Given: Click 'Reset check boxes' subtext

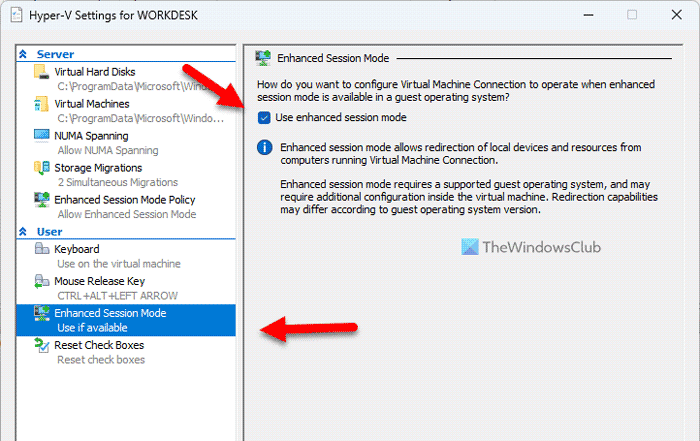Looking at the screenshot, I should (101, 360).
